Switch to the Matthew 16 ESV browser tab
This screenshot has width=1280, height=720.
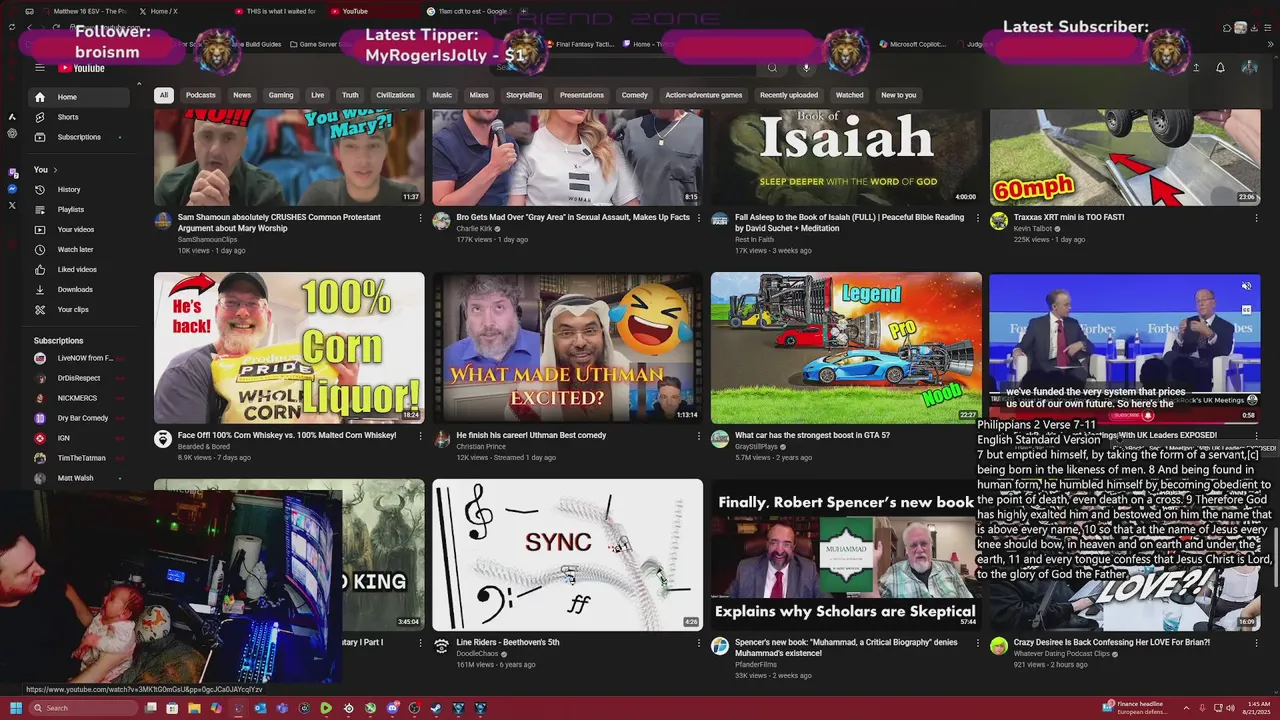click(x=85, y=11)
